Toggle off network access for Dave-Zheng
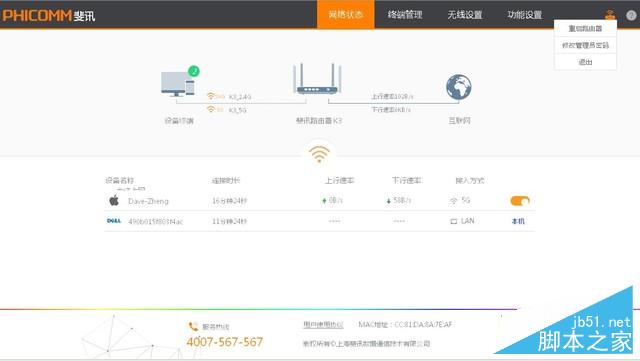 [520, 201]
